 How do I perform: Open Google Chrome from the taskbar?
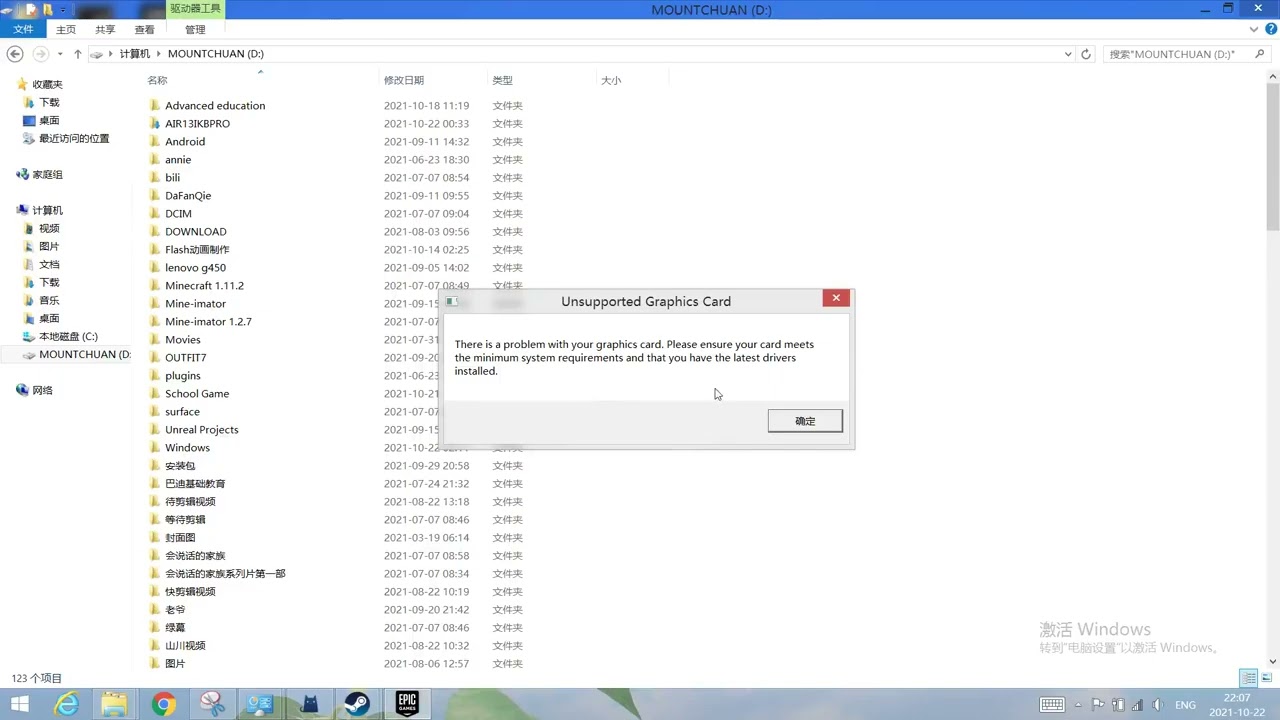coord(163,705)
